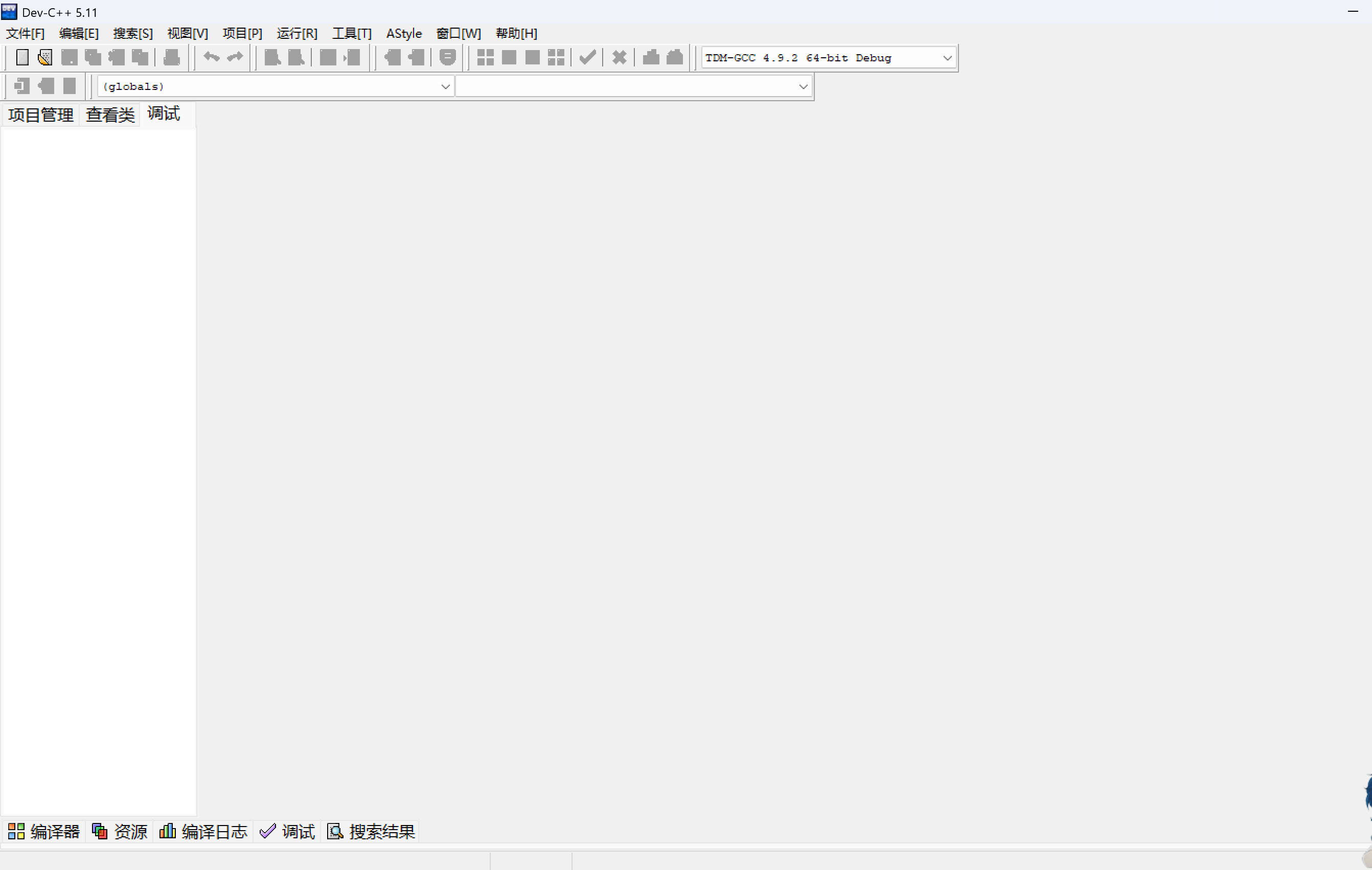
Task: Open the TDM-GCC 4.9.2 compiler dropdown
Action: click(x=829, y=58)
